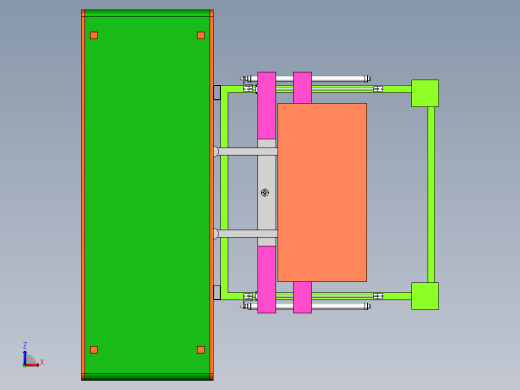Screen dimensions: 520x390
Task: Pick the small magenta block below orange plate
Action: (x=302, y=297)
